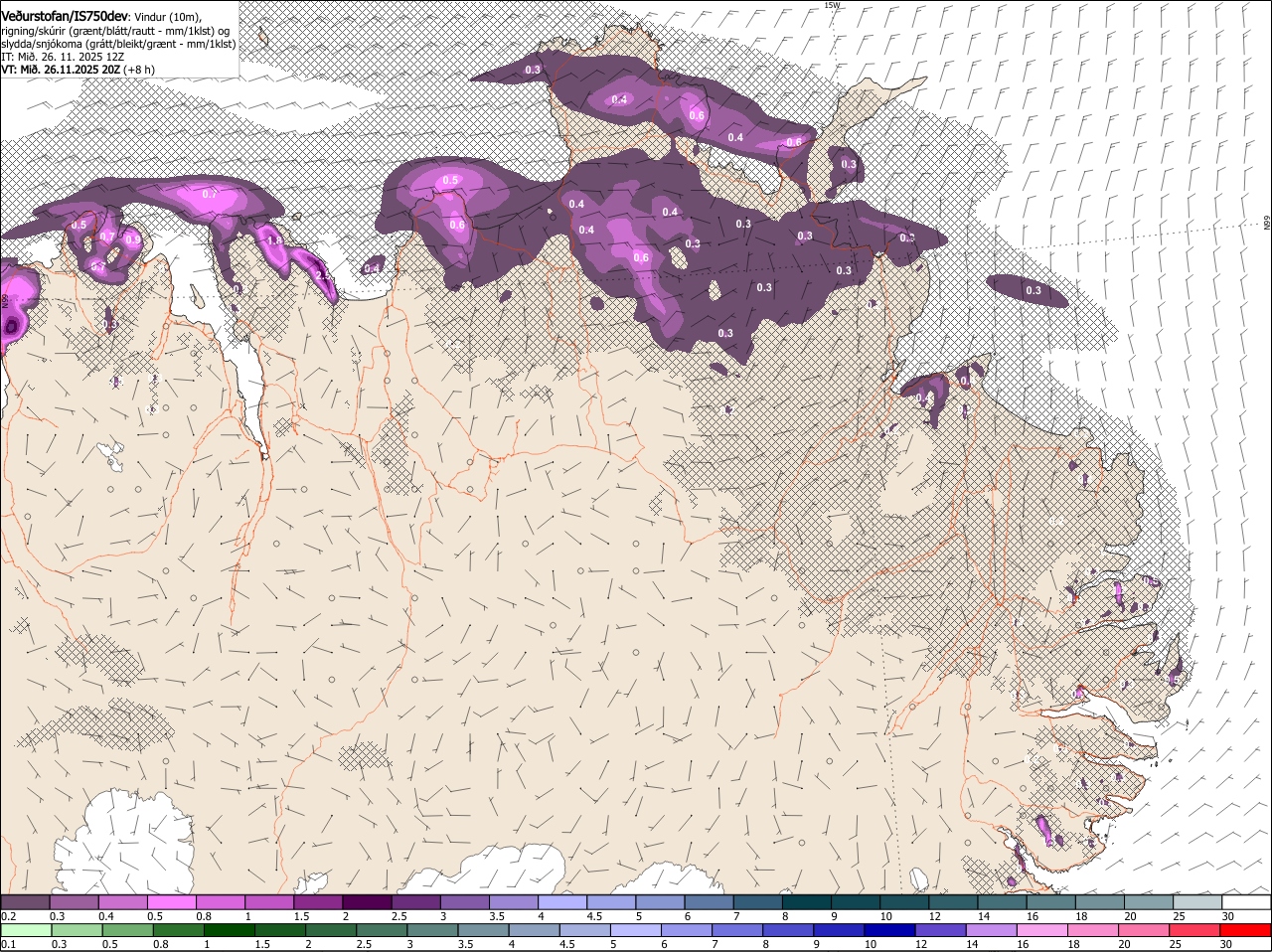Click the snow scale 18–20 grey-teal swatch
Viewport: 1272px width, 952px height.
click(x=1099, y=901)
